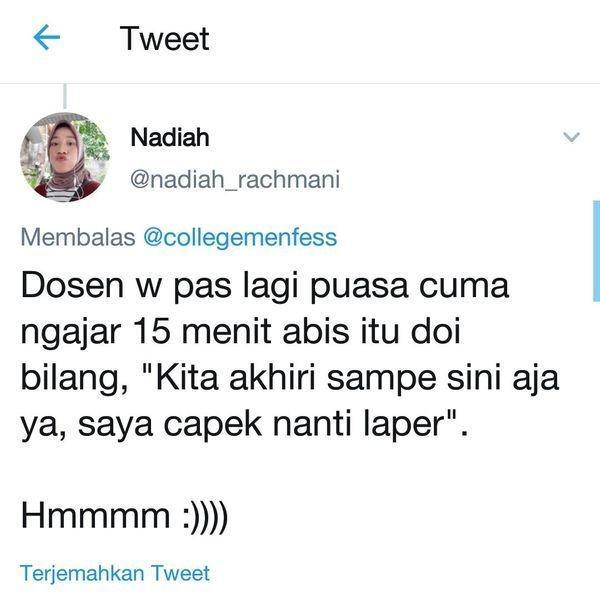Open the @collegemenfess mention
600x600 pixels.
[240, 237]
